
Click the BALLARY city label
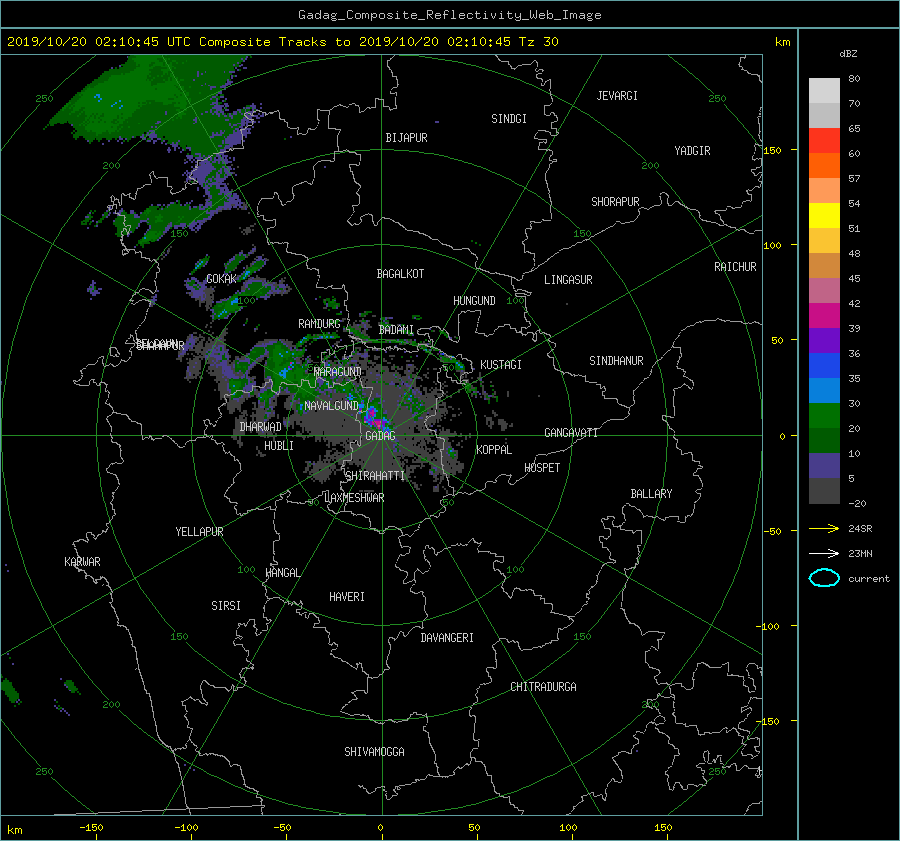tap(651, 494)
